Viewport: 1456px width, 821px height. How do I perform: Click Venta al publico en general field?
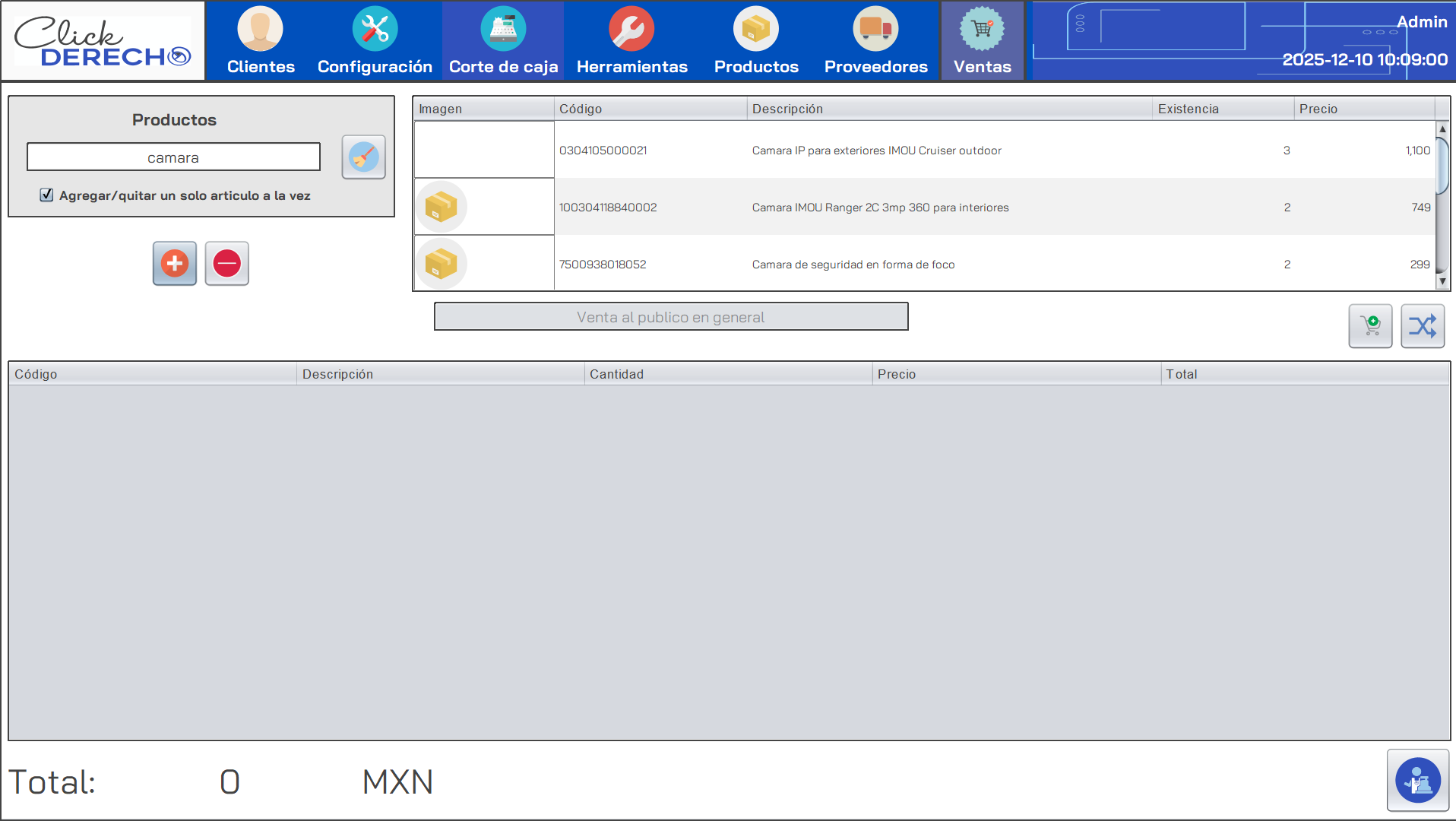(x=670, y=317)
